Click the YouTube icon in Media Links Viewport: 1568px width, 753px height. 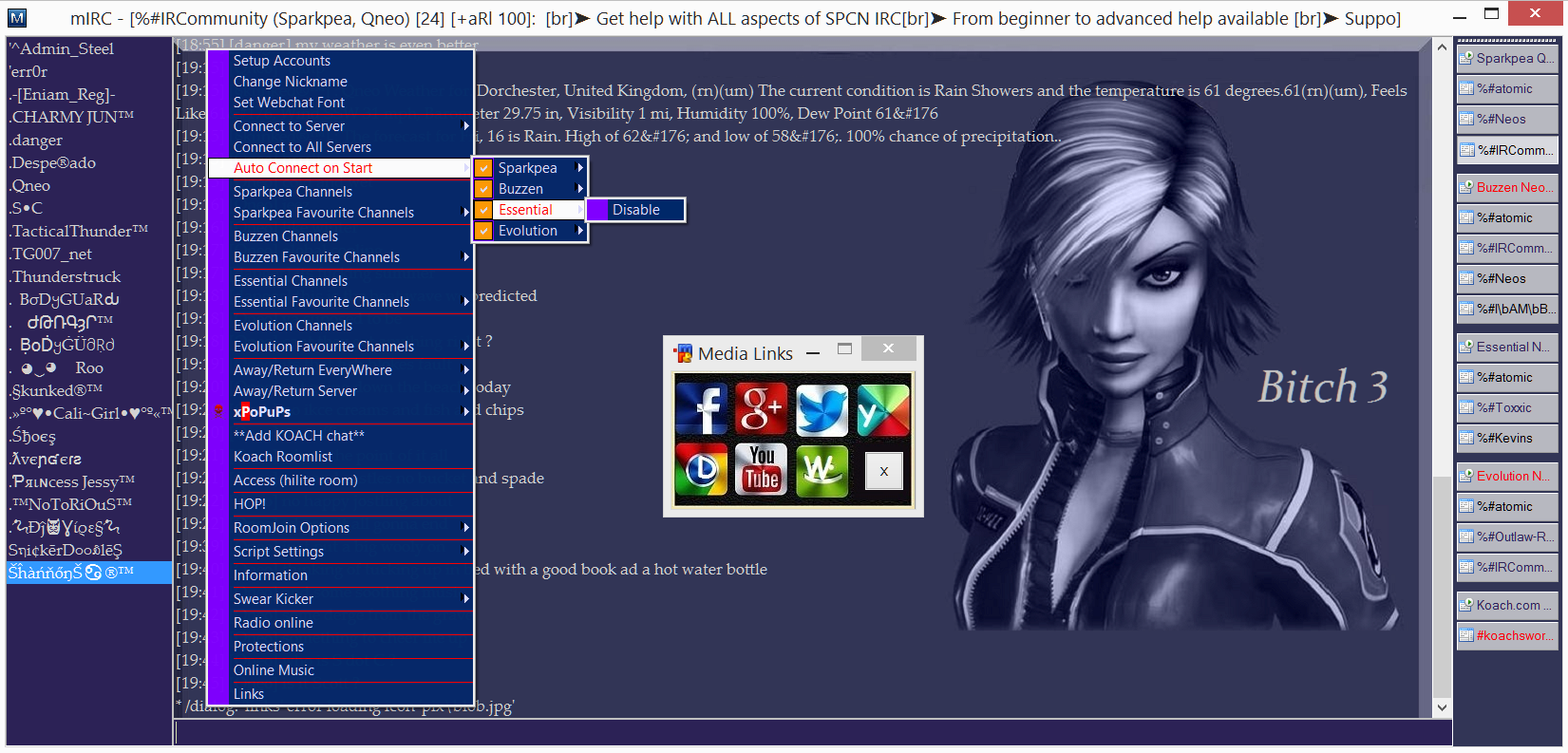pyautogui.click(x=762, y=469)
